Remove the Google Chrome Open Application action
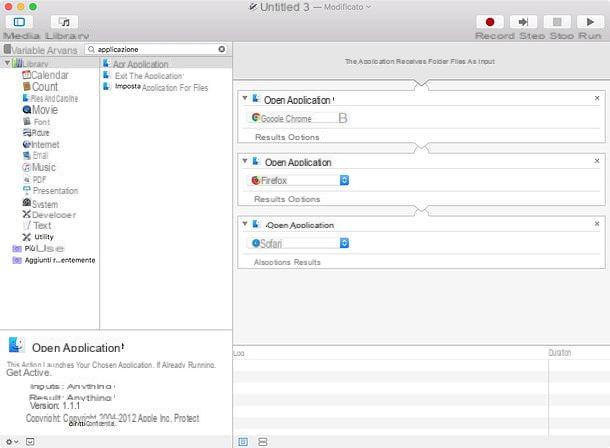610x448 pixels. click(597, 98)
